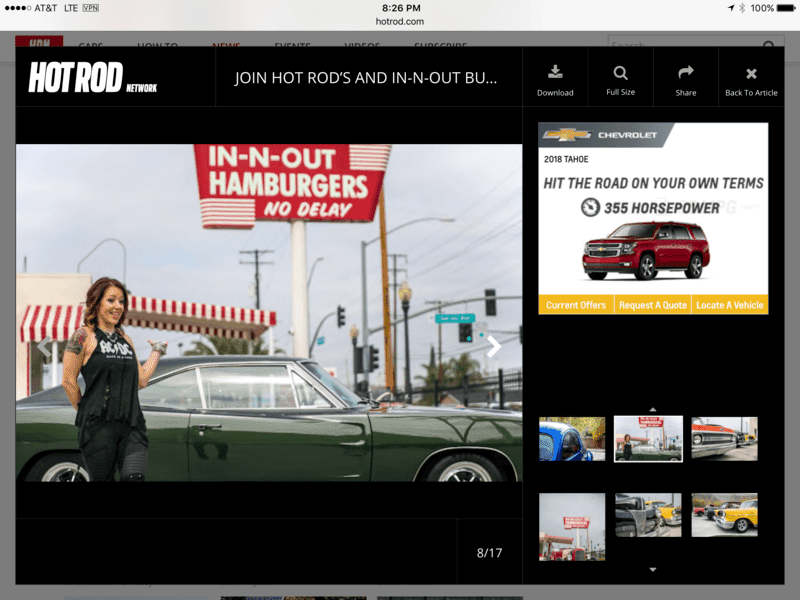Click Current Offers in the Chevrolet ad
The image size is (800, 600).
coord(576,305)
